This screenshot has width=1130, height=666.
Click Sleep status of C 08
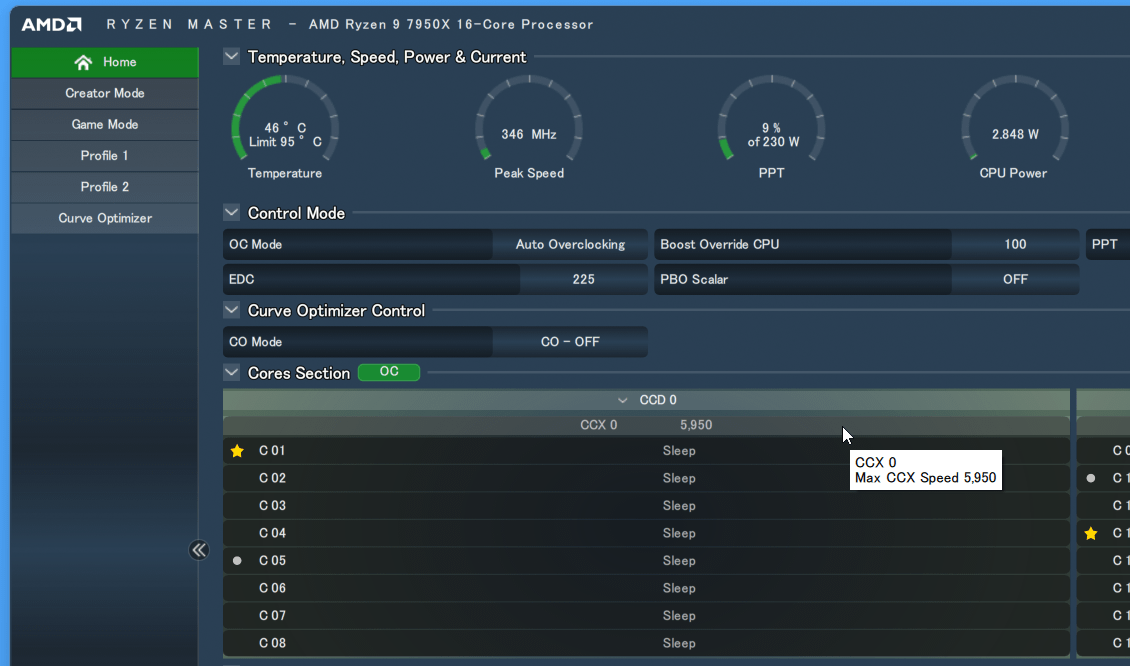tap(679, 643)
